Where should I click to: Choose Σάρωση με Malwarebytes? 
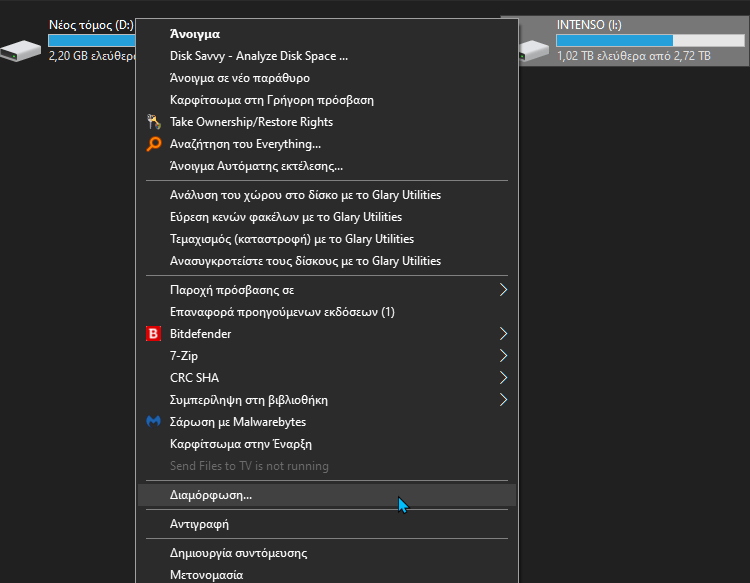pyautogui.click(x=327, y=422)
